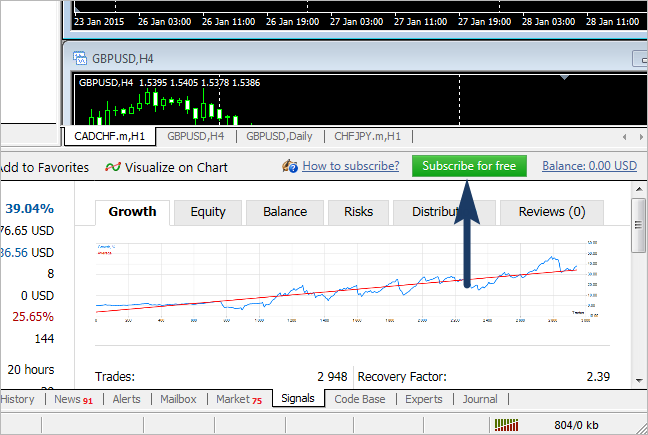Click 27 Jan 11:00 time axis label

[420, 22]
